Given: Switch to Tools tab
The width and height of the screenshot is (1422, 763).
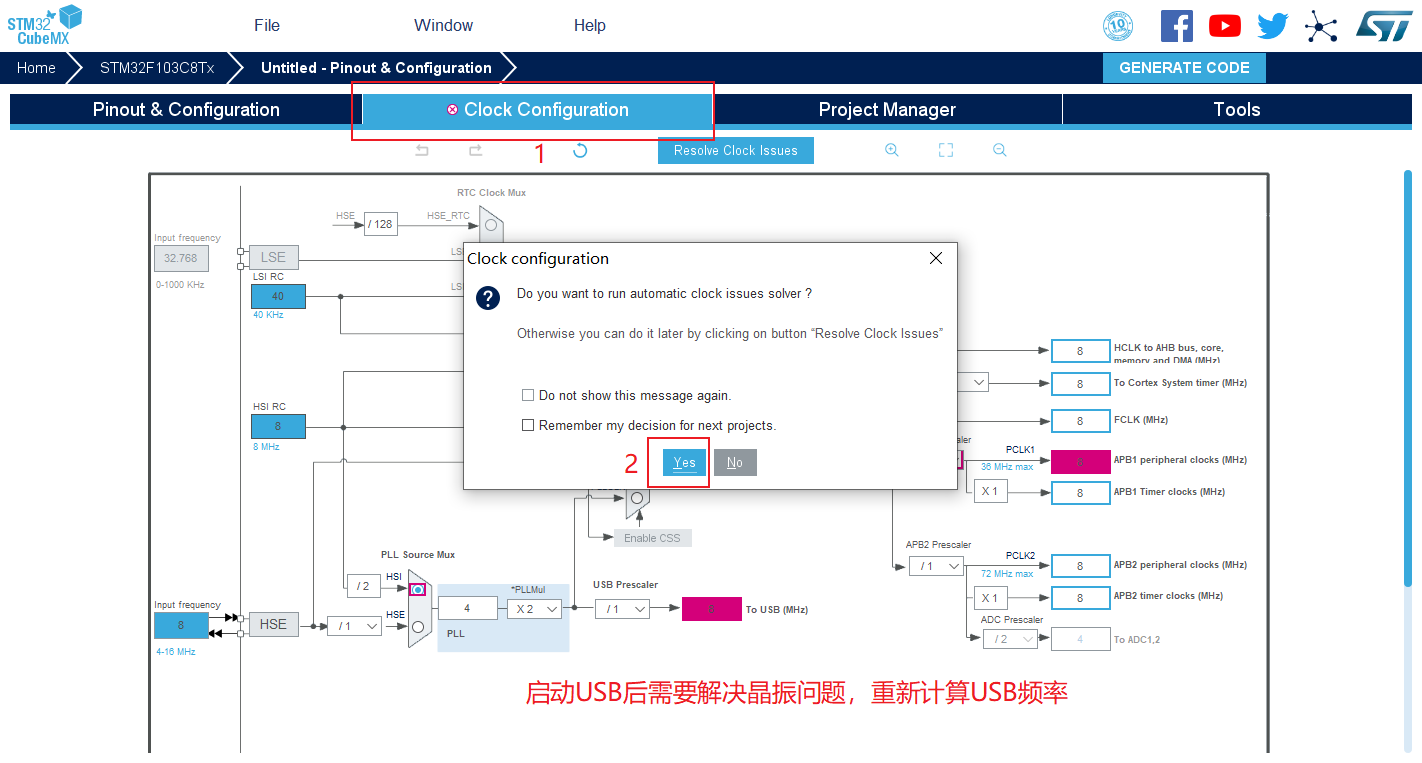Looking at the screenshot, I should pyautogui.click(x=1237, y=109).
